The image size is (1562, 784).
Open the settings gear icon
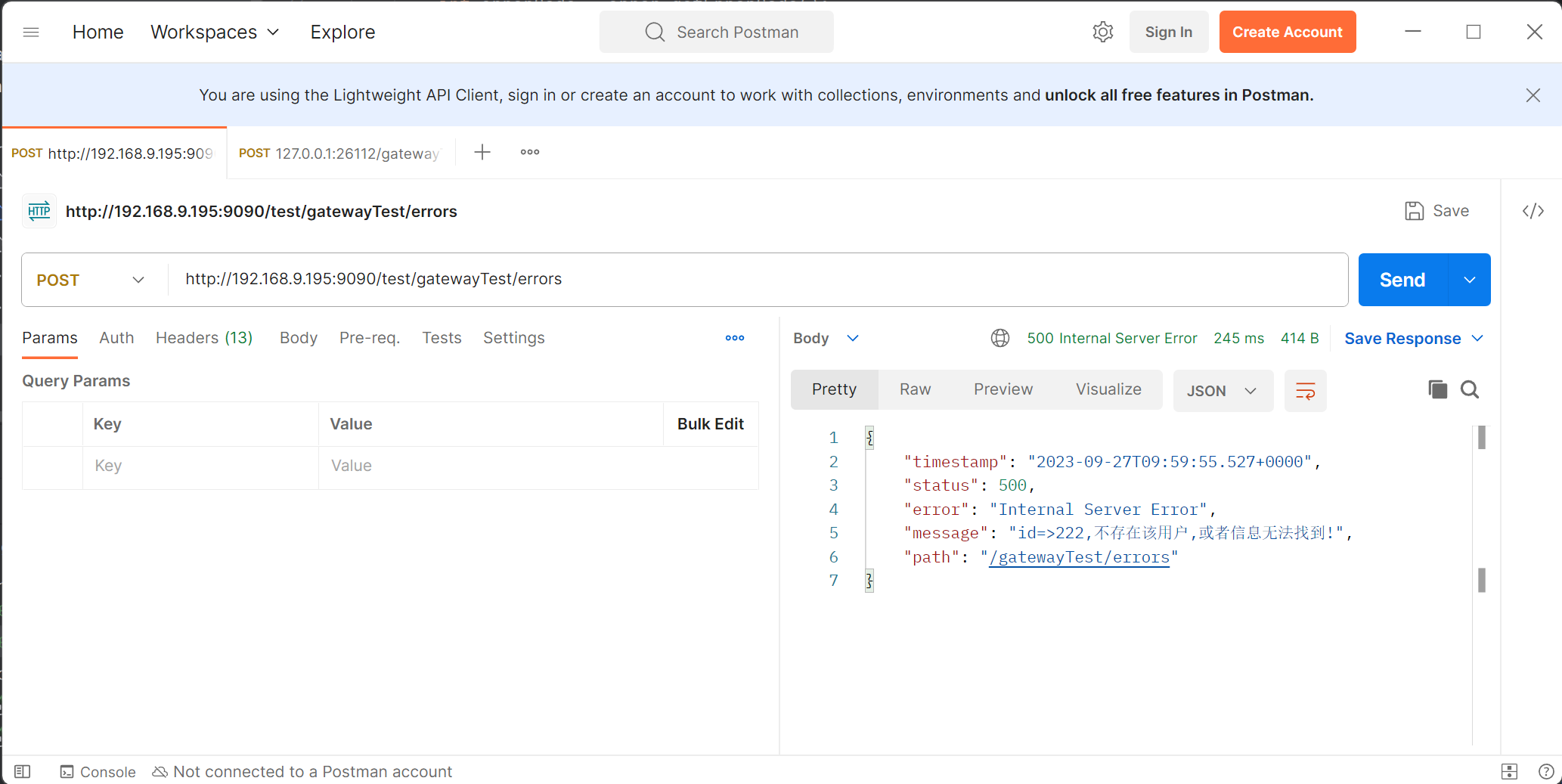(x=1103, y=32)
